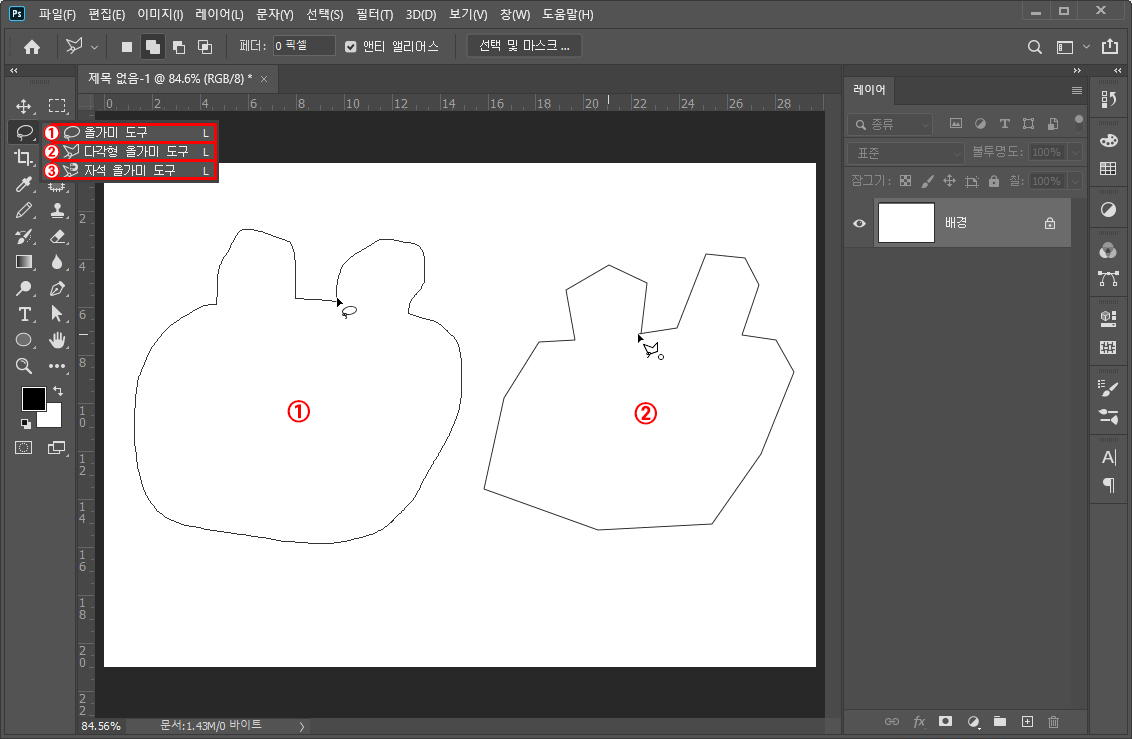1132x739 pixels.
Task: Switch to the 레이어 panel tab
Action: [869, 89]
